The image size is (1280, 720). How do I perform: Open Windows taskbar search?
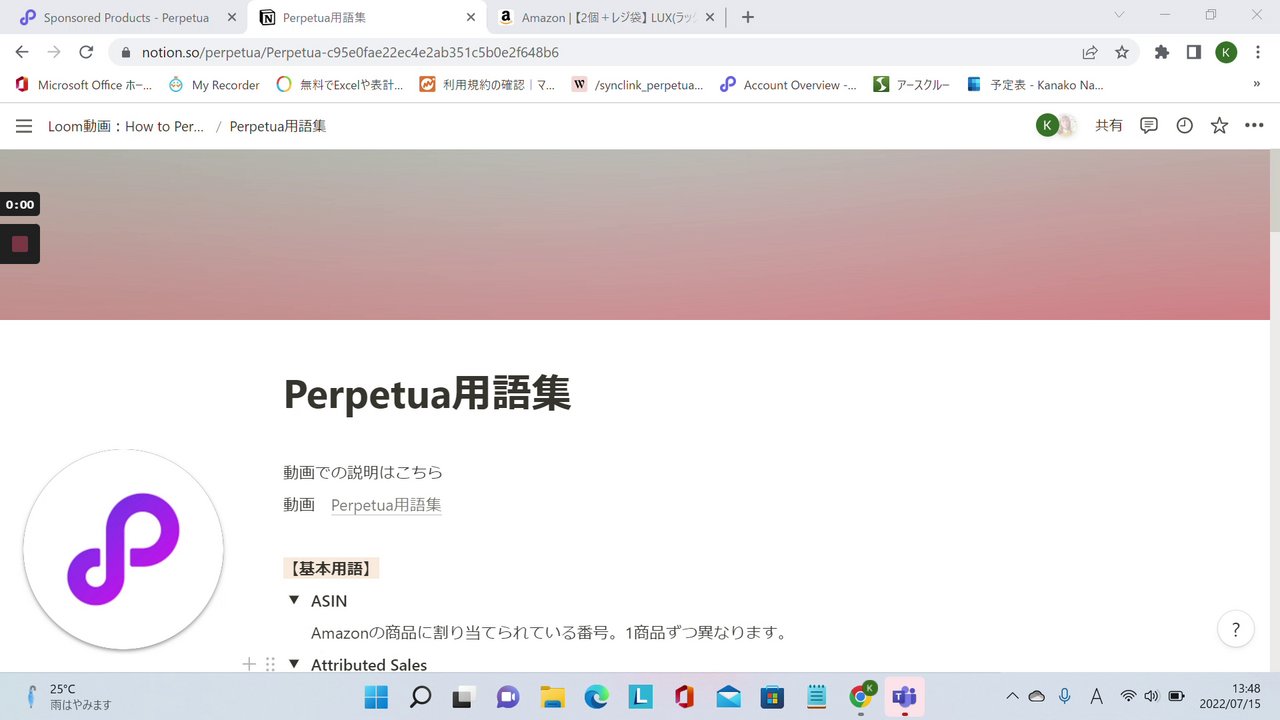point(420,697)
